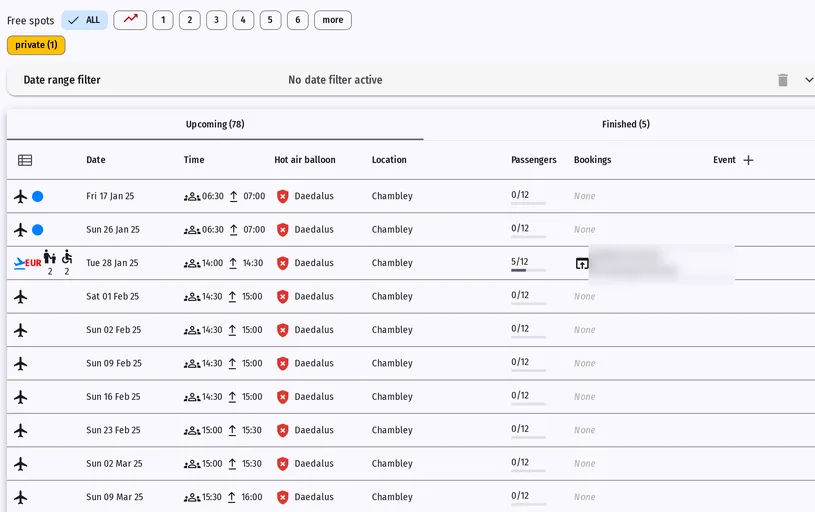
Task: Open the more free spots options
Action: pyautogui.click(x=333, y=20)
